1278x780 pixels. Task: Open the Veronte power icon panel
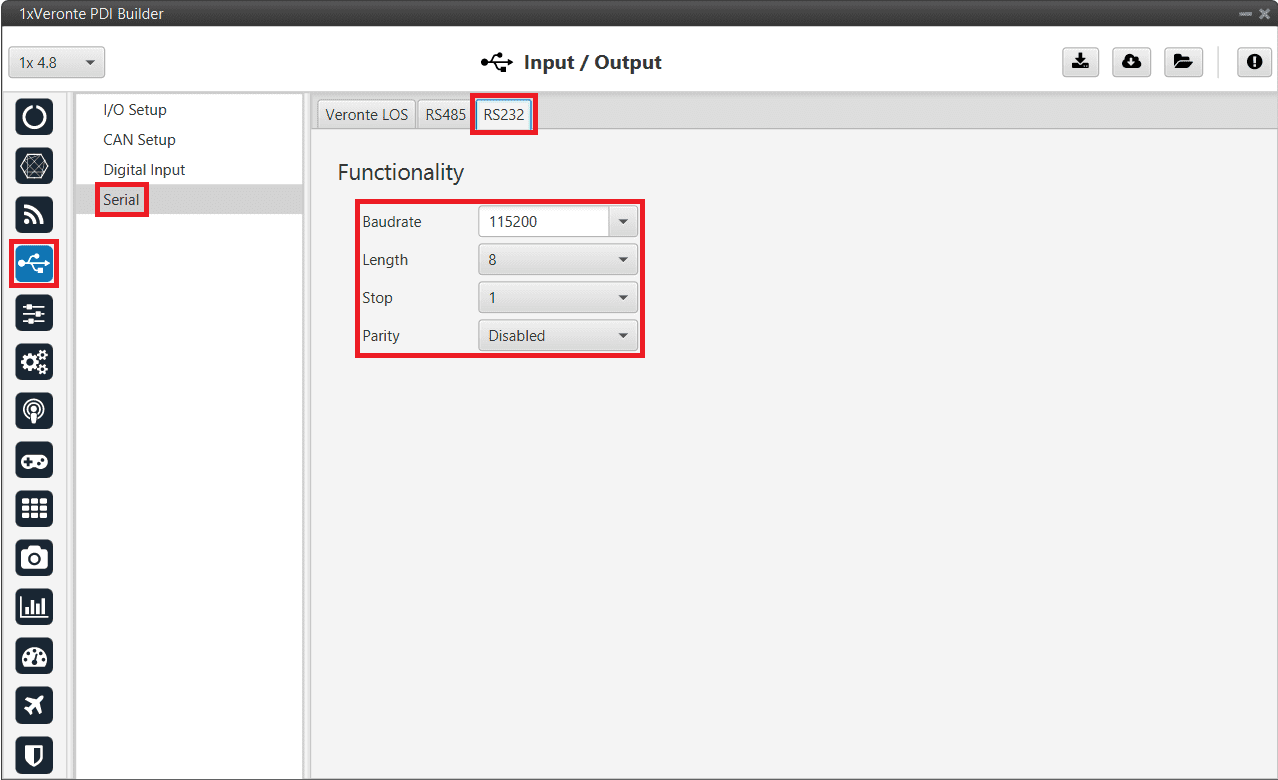(34, 117)
